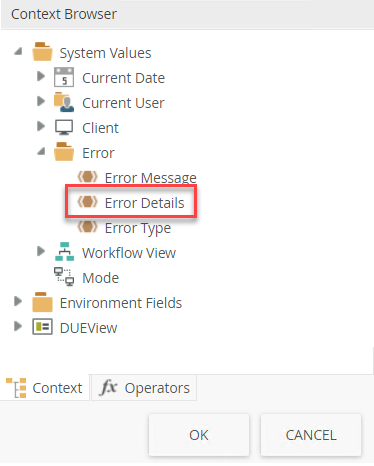The width and height of the screenshot is (374, 466).
Task: Click the Current User person icon
Action: [x=64, y=102]
